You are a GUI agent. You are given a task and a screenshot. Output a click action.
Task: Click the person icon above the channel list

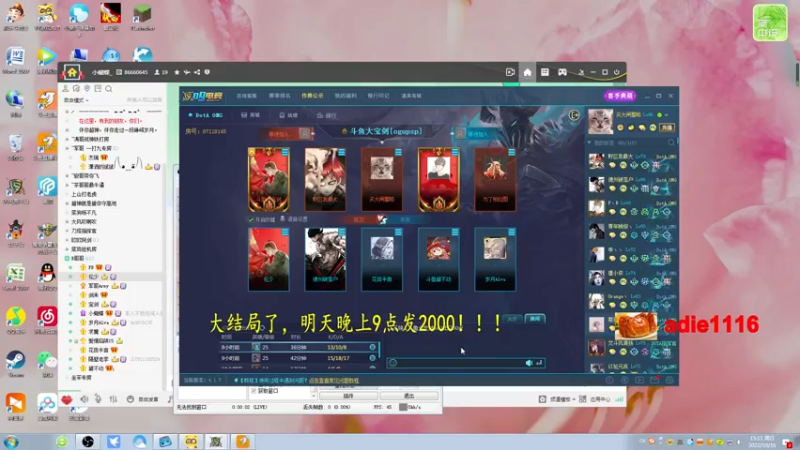(x=66, y=89)
